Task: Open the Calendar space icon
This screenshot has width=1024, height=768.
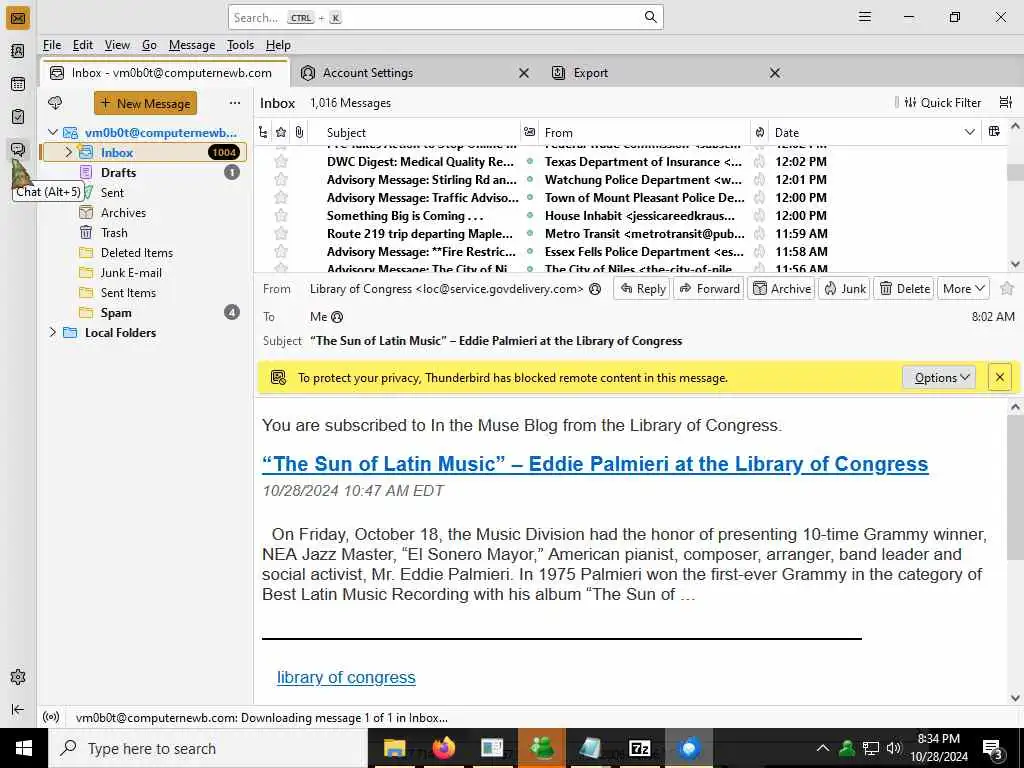Action: click(18, 84)
